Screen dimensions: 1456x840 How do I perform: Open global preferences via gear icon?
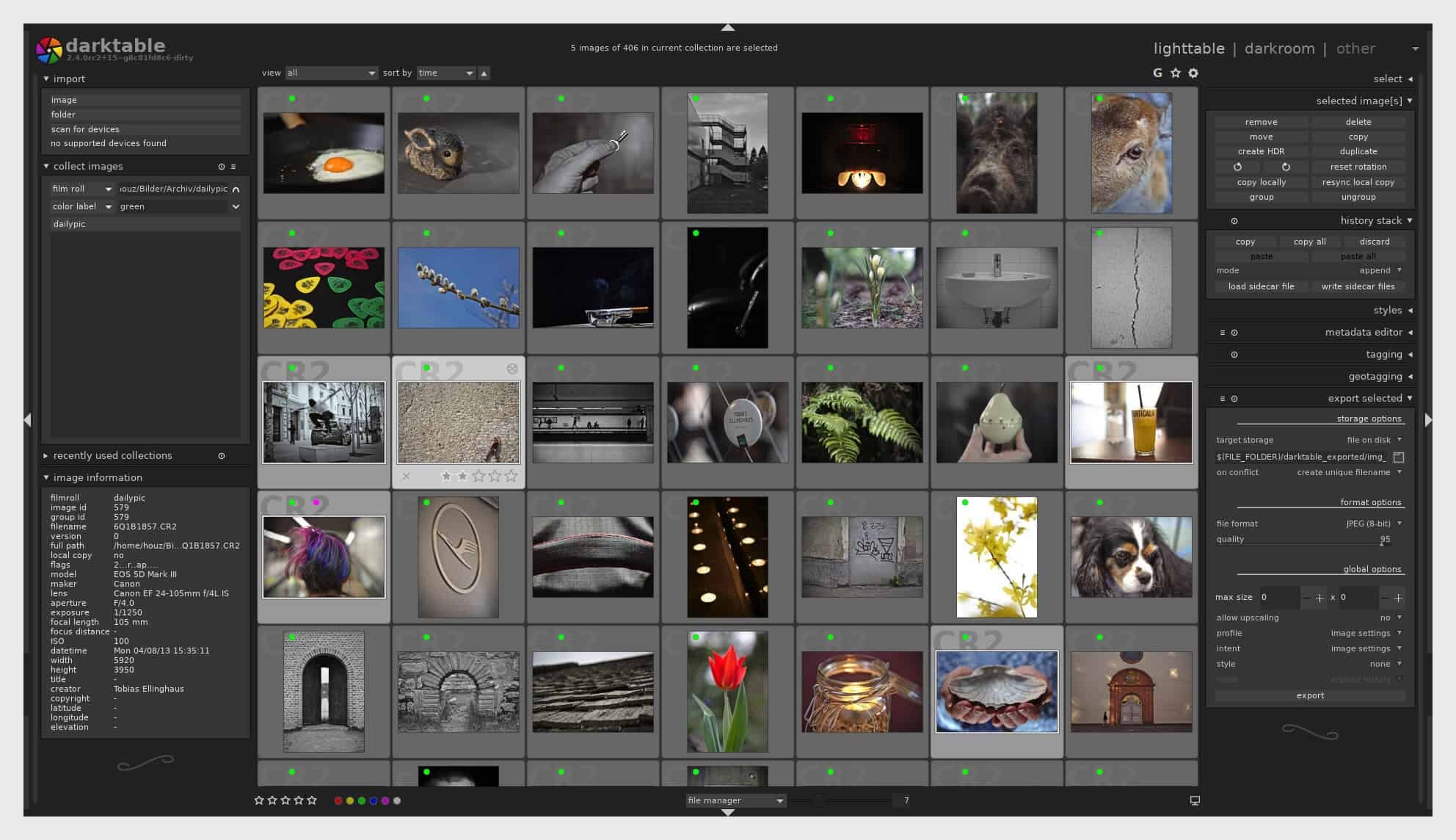coord(1193,73)
